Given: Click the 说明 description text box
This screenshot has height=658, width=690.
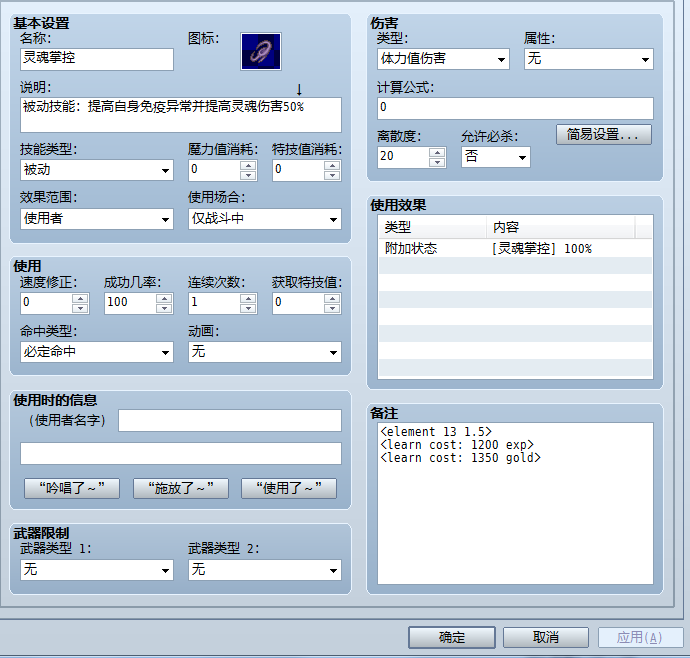Looking at the screenshot, I should click(181, 115).
